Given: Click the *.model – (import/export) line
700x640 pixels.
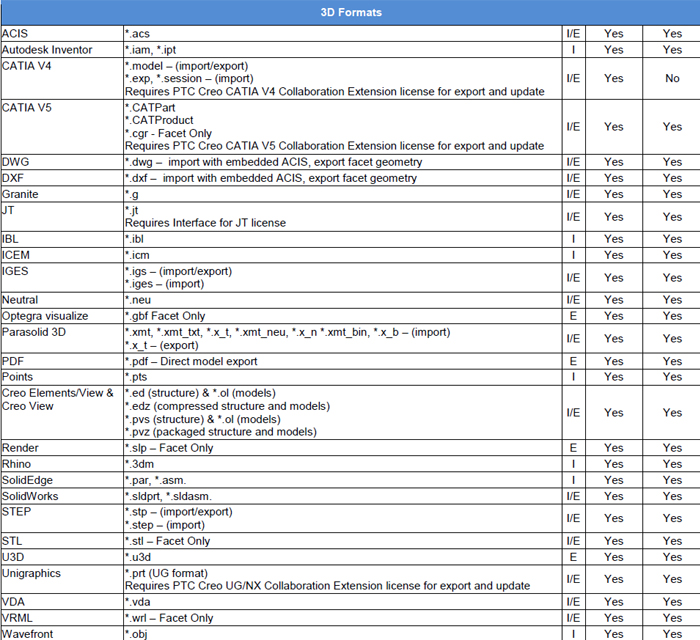Looking at the screenshot, I should click(187, 66).
